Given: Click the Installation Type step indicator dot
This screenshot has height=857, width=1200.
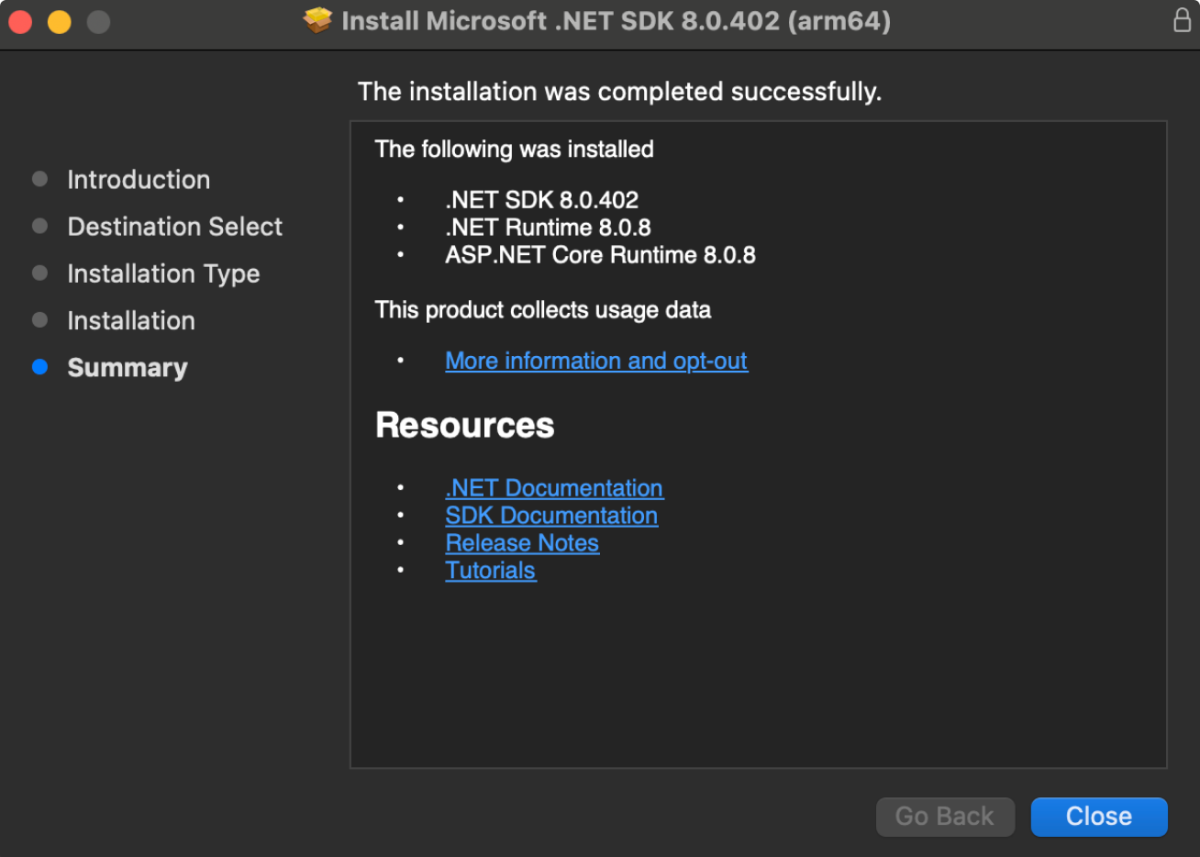Looking at the screenshot, I should tap(40, 274).
